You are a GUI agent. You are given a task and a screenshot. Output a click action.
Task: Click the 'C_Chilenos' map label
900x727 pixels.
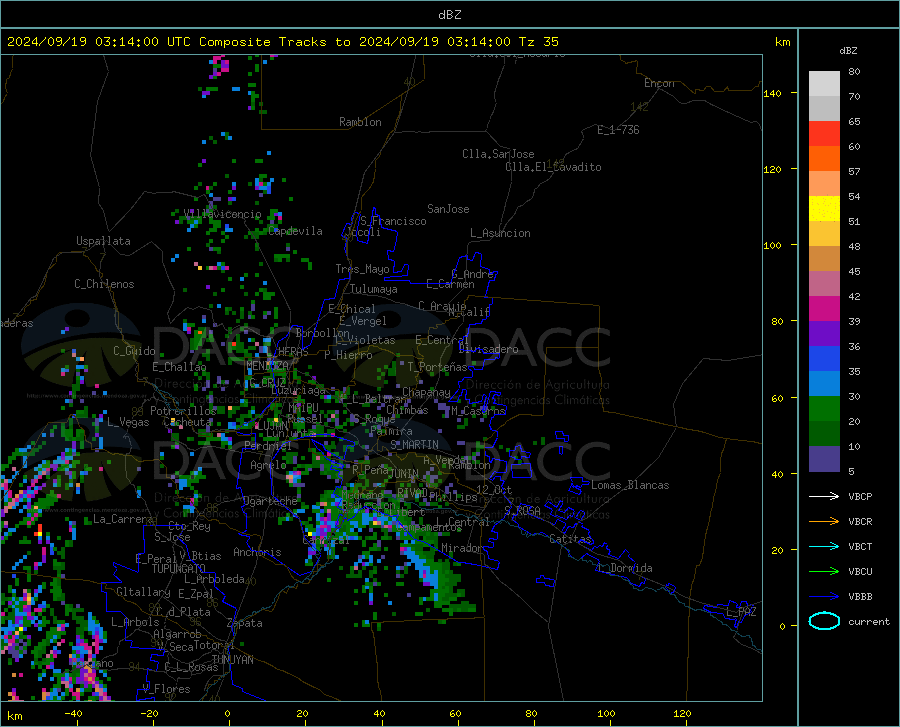pyautogui.click(x=104, y=284)
